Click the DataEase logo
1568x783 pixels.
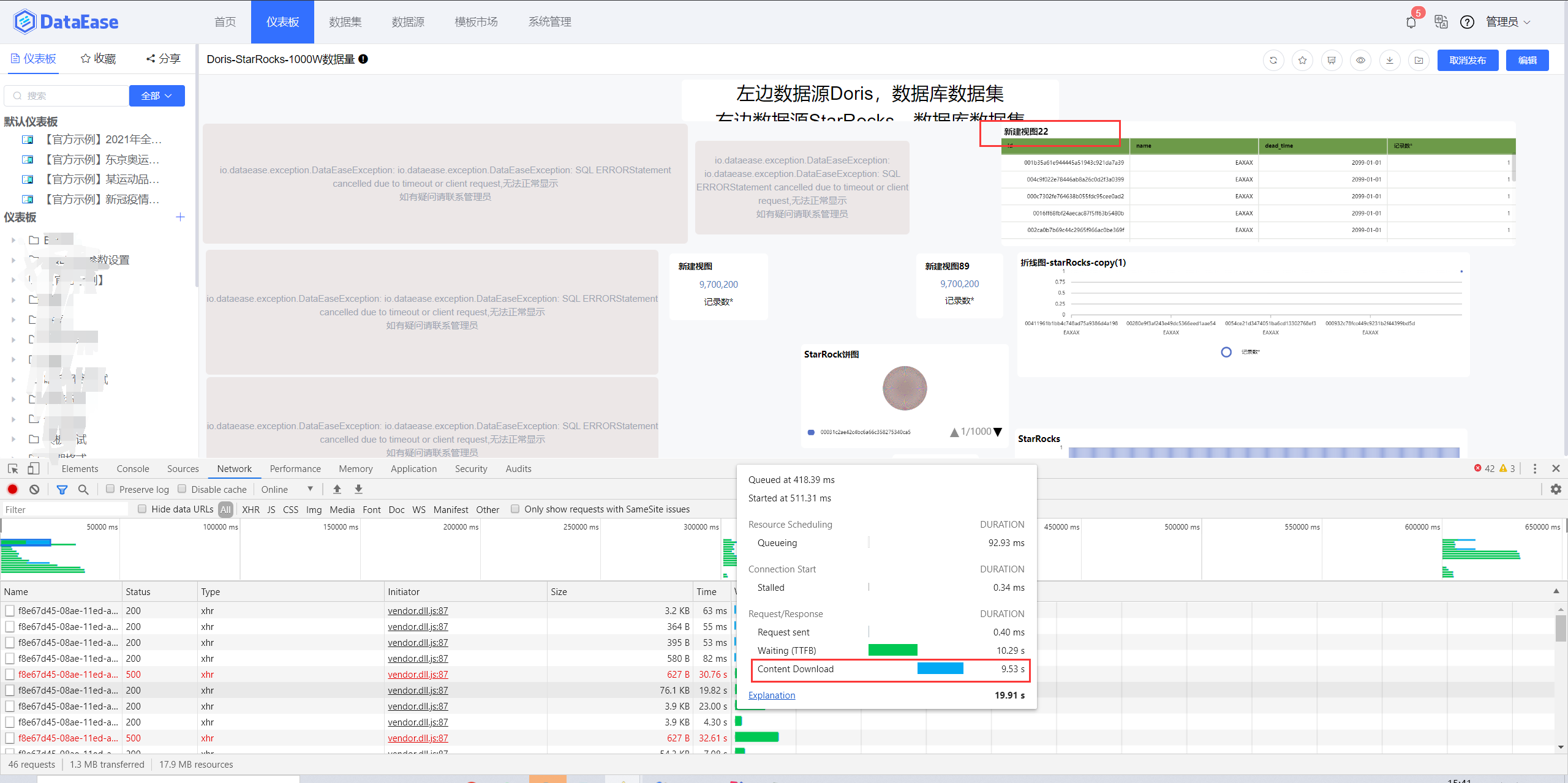[67, 21]
